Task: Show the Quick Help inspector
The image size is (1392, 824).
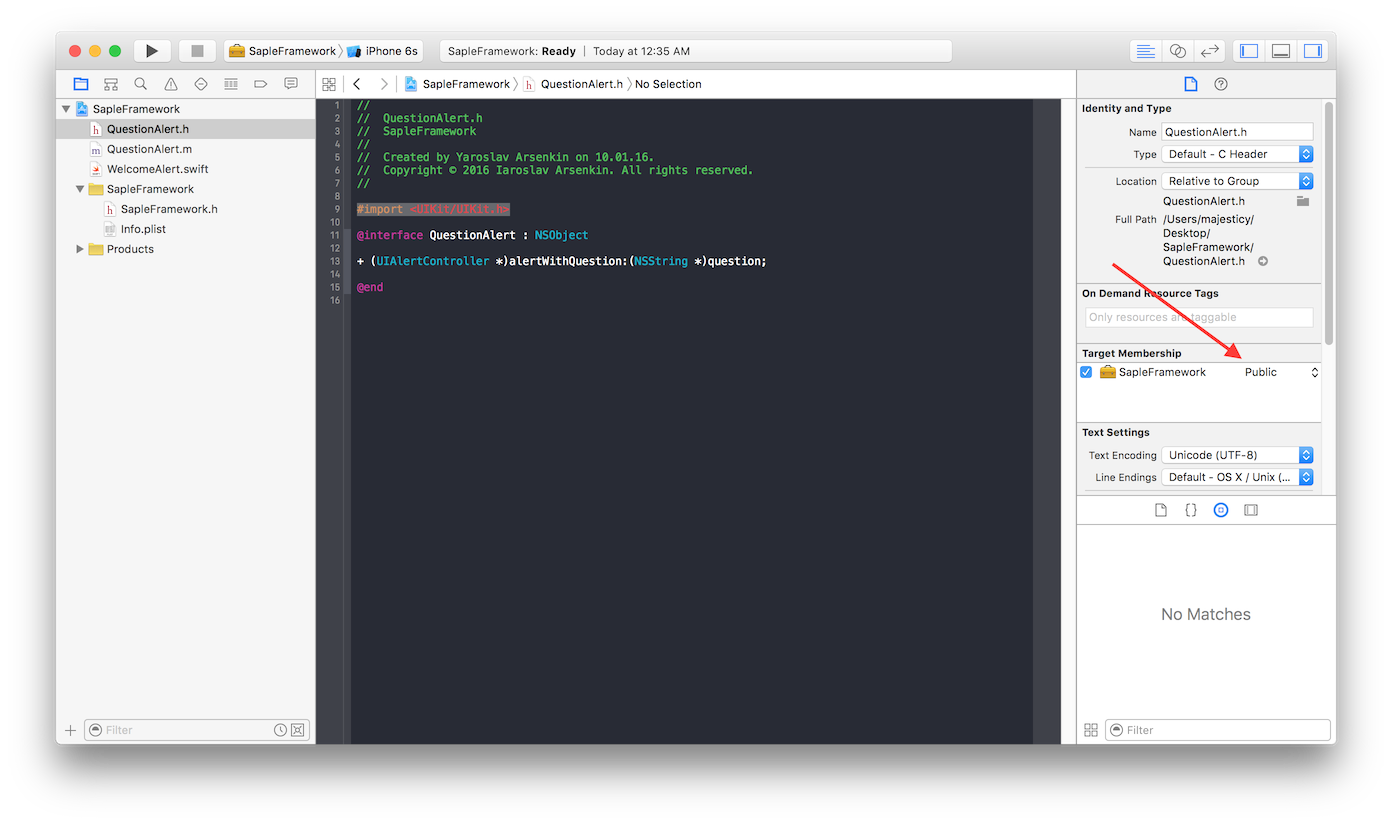Action: point(1221,84)
